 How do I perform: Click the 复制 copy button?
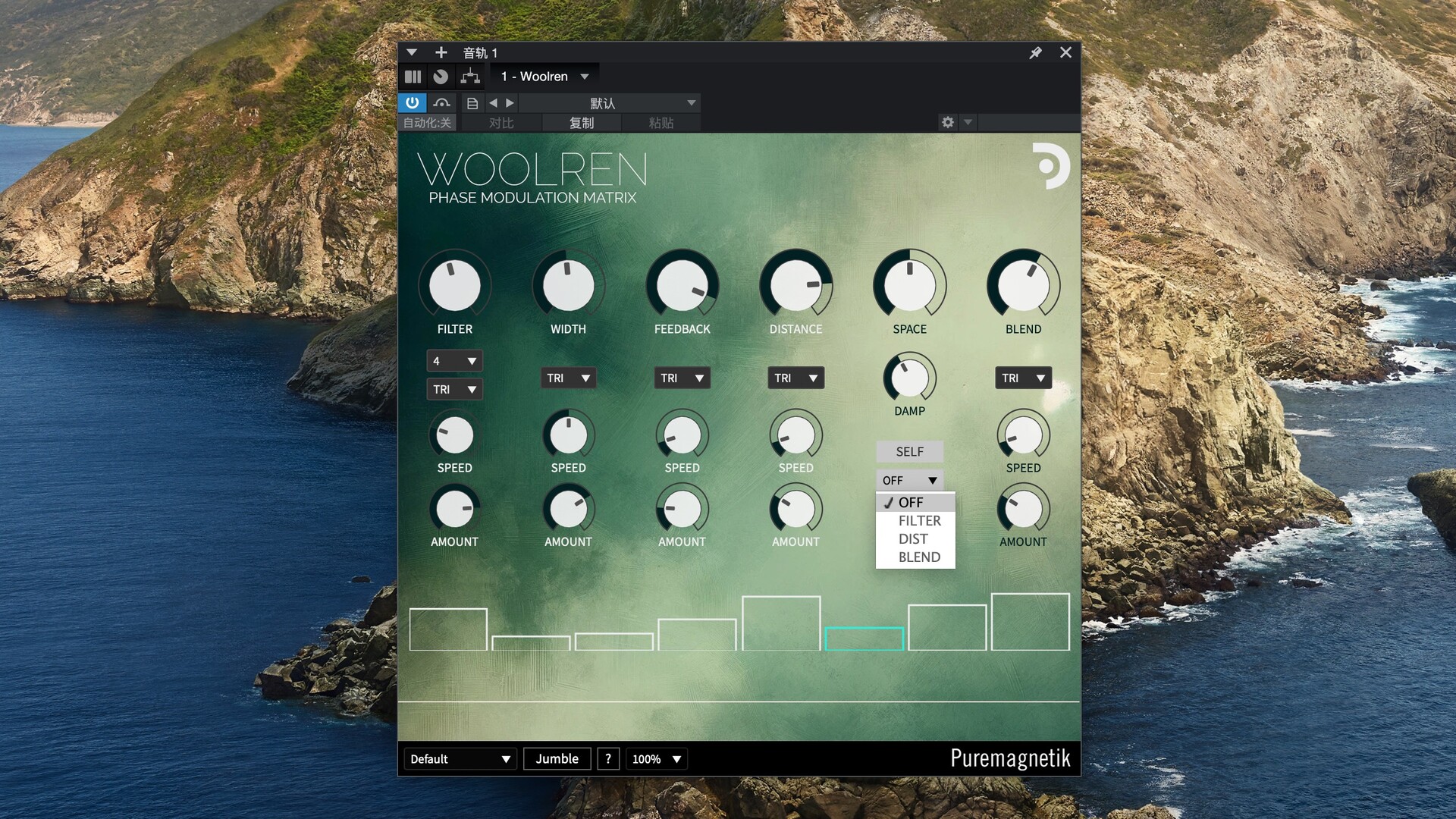pos(582,123)
